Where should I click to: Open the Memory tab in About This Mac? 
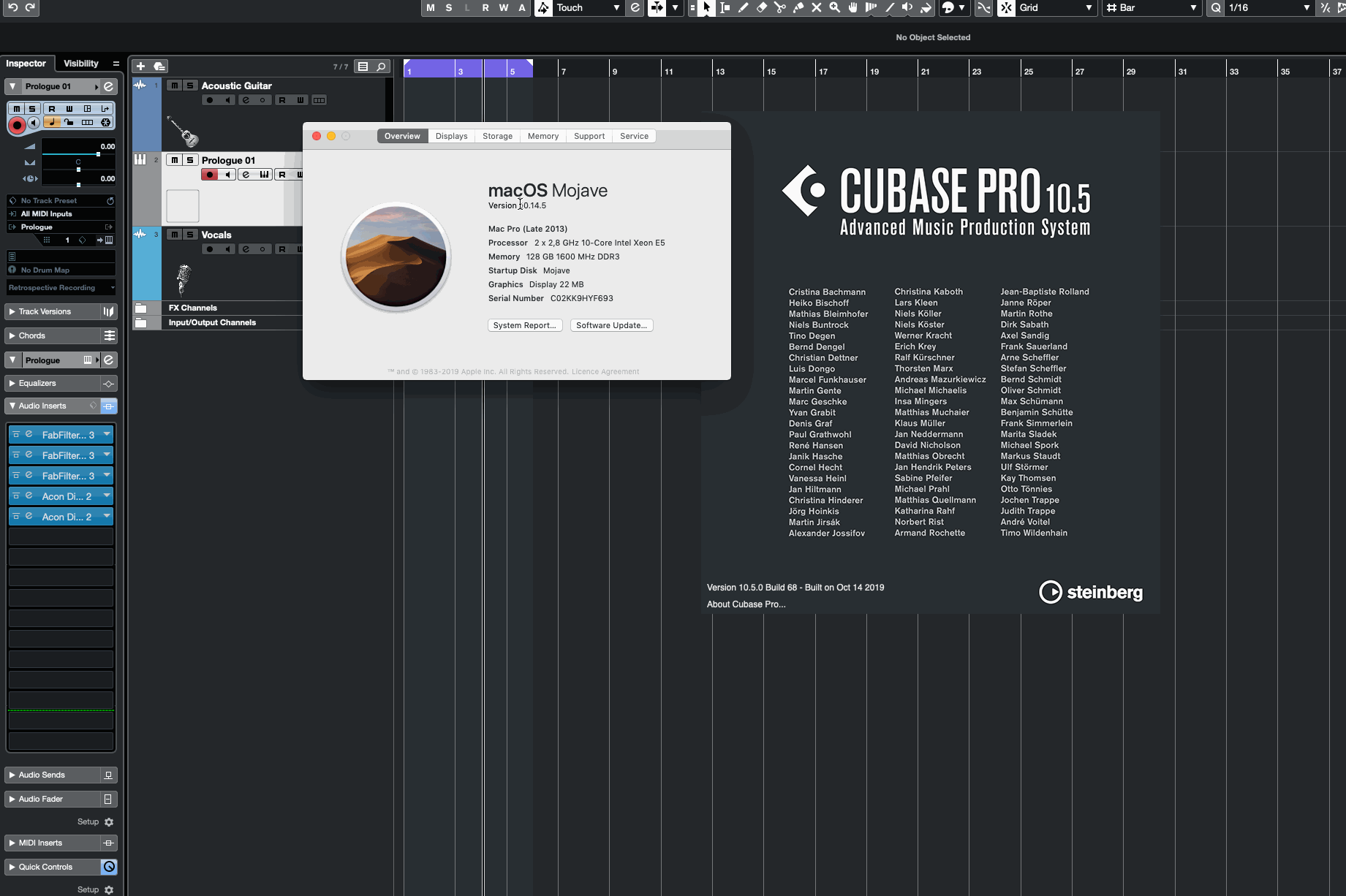coord(543,136)
